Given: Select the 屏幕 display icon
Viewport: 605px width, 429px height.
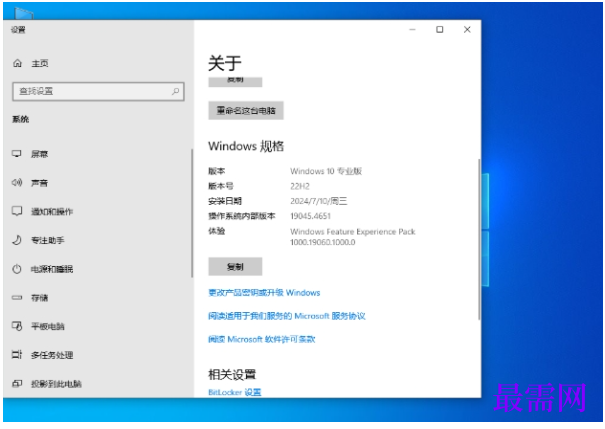Looking at the screenshot, I should pos(17,154).
